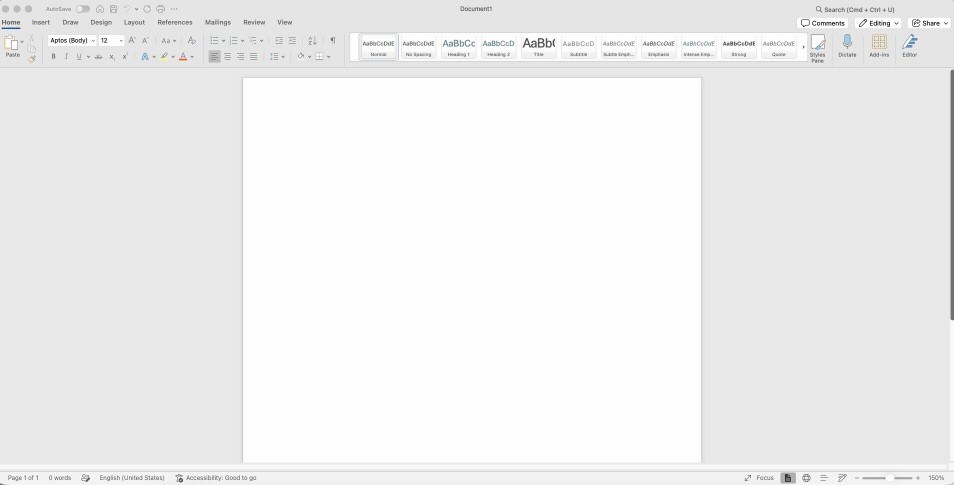Switch to the Insert tab

click(41, 23)
